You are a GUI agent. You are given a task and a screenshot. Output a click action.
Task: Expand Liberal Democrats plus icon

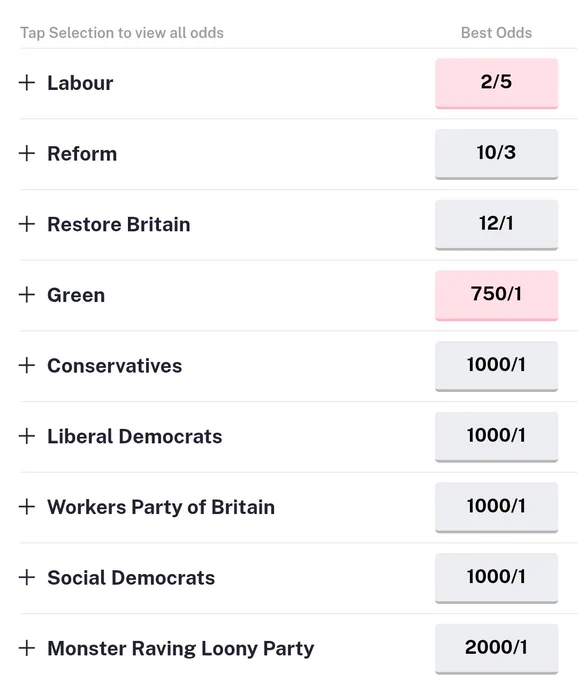[x=27, y=436]
